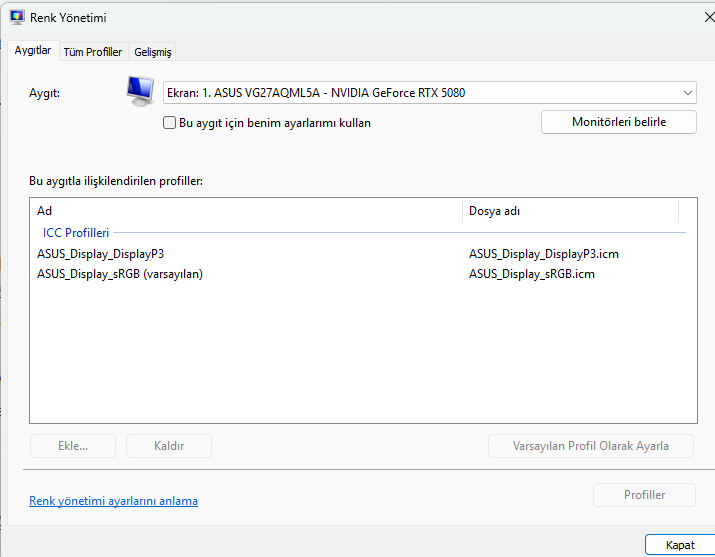Click Monitörleri belirle button
715x557 pixels.
click(x=619, y=122)
